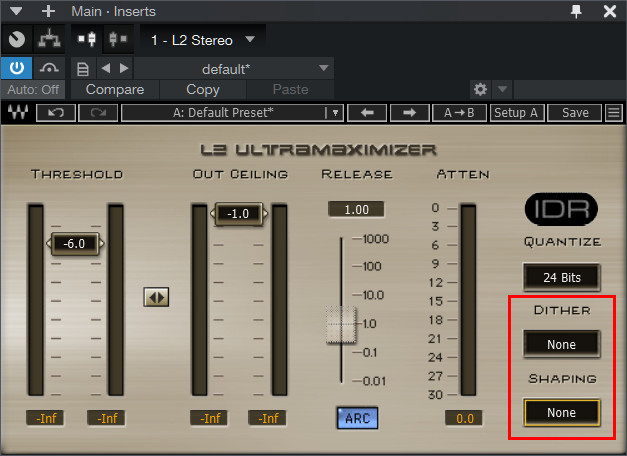Click the IDR logo
The height and width of the screenshot is (456, 627).
561,209
